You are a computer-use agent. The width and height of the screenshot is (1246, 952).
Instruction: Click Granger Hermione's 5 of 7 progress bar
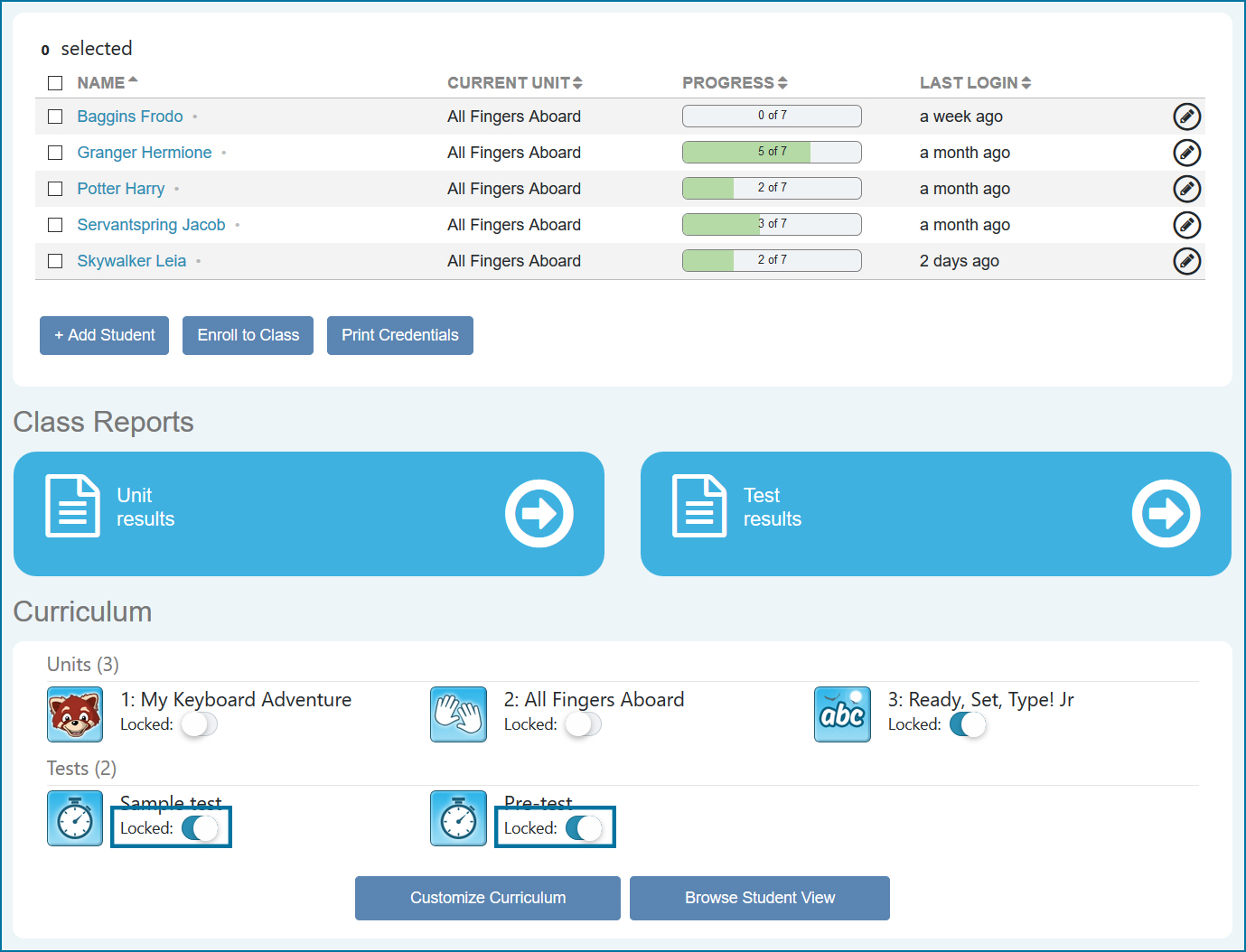click(772, 152)
